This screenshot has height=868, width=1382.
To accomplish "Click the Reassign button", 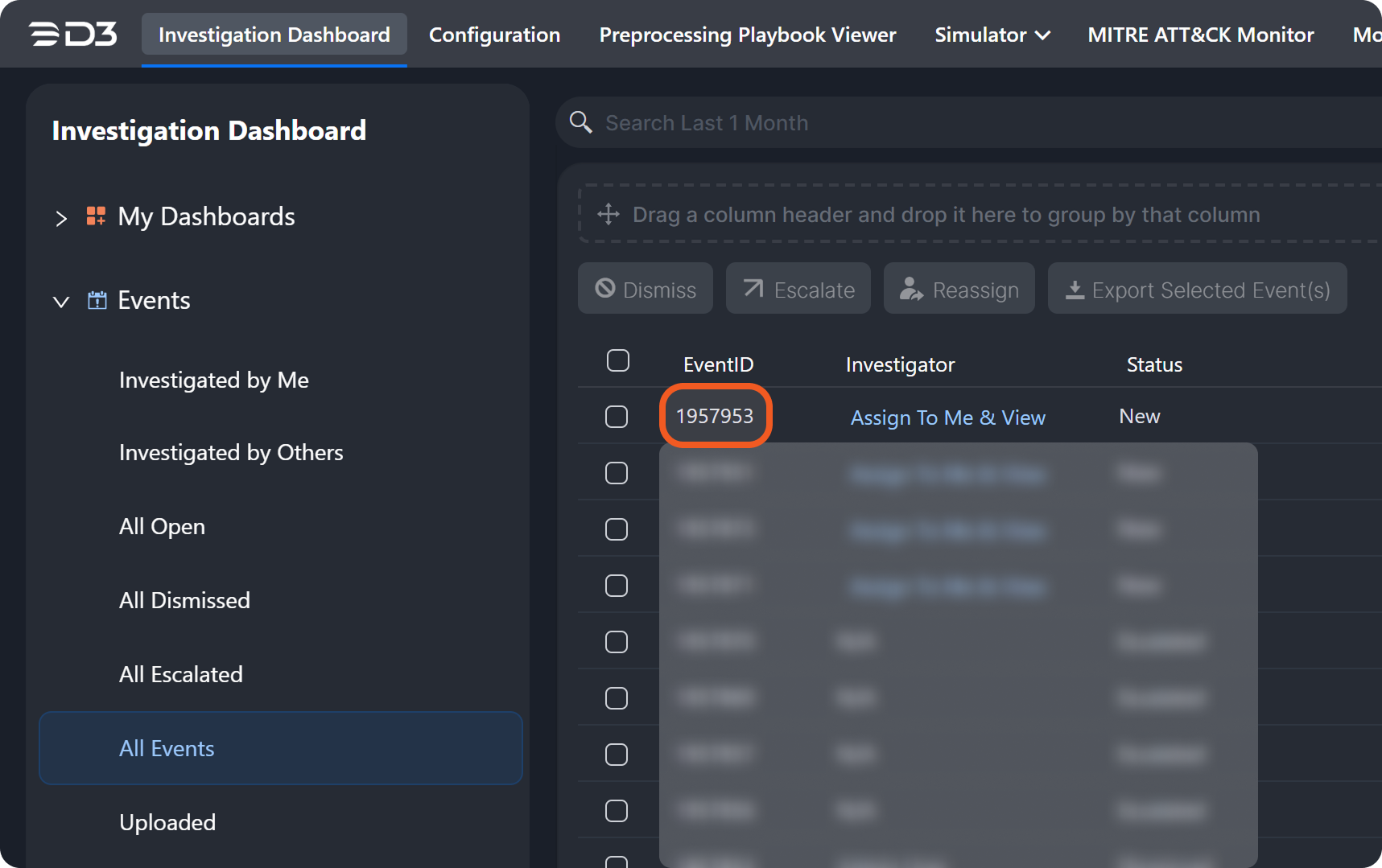I will pos(959,289).
